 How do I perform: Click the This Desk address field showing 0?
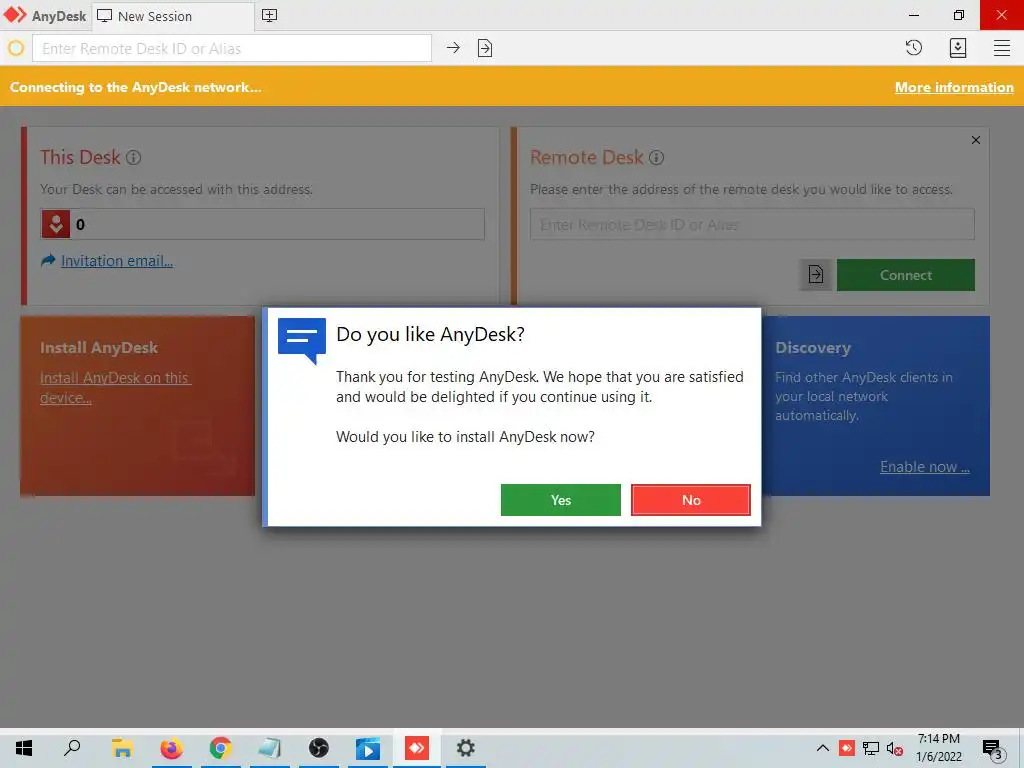[263, 224]
